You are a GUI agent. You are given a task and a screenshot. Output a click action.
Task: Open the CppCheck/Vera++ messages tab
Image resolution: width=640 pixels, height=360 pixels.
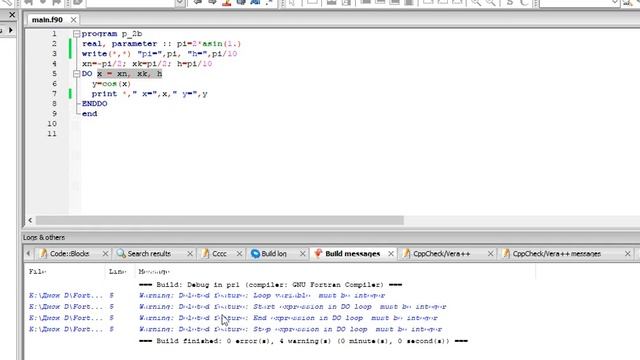coord(556,253)
